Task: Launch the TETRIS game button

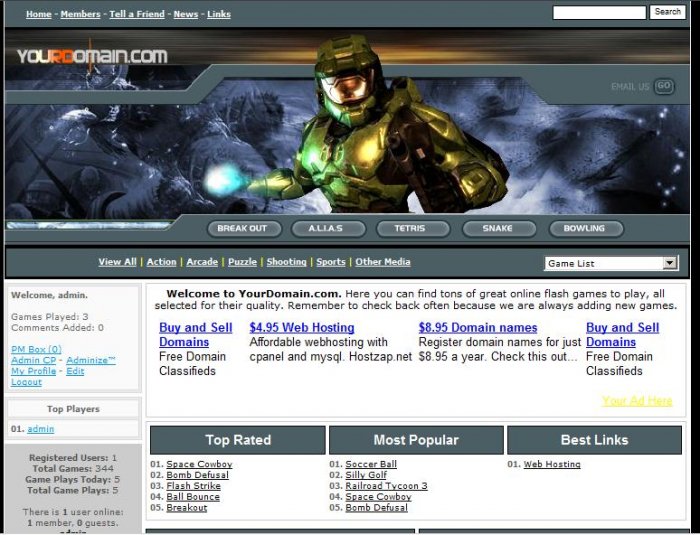Action: click(412, 229)
